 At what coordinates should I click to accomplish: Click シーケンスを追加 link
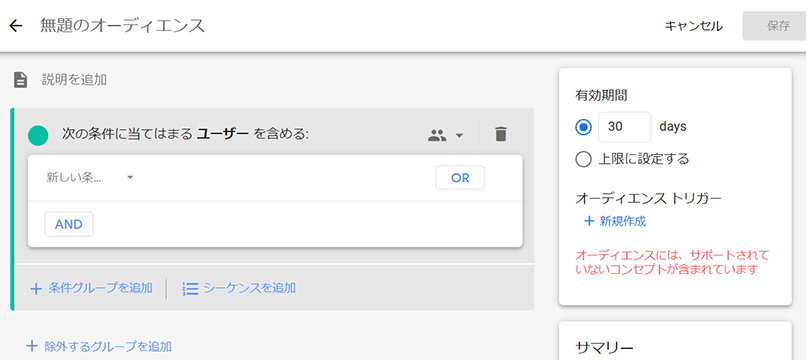[x=239, y=288]
